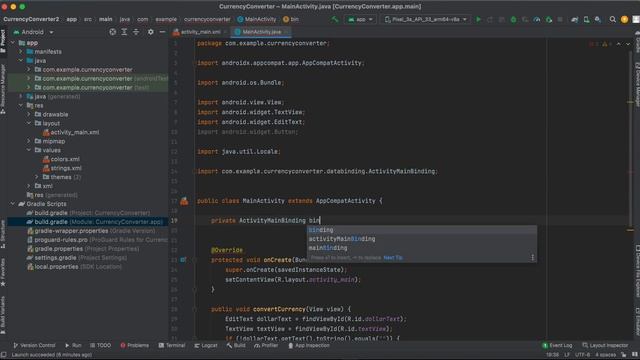Image resolution: width=640 pixels, height=360 pixels.
Task: Choose the activityMainBinding completion suggestion
Action: (x=422, y=239)
